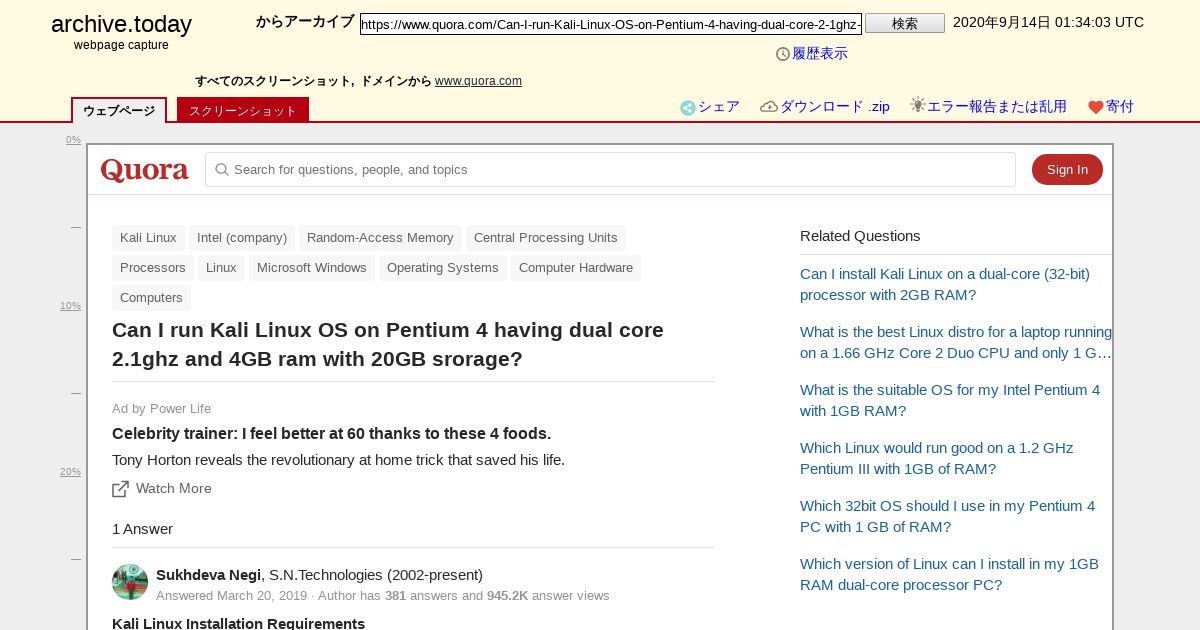Select the Random-Access Memory topic tag
Image resolution: width=1200 pixels, height=630 pixels.
tap(380, 238)
